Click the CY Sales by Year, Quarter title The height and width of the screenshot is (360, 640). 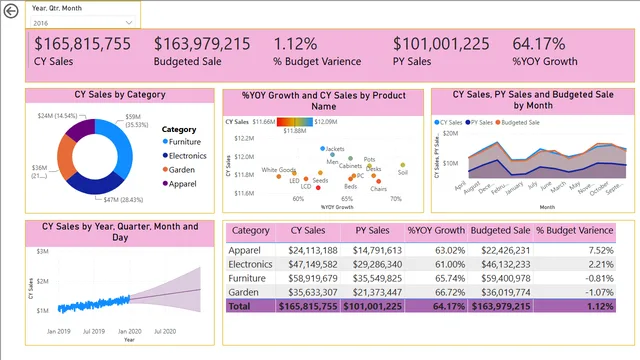[x=120, y=232]
